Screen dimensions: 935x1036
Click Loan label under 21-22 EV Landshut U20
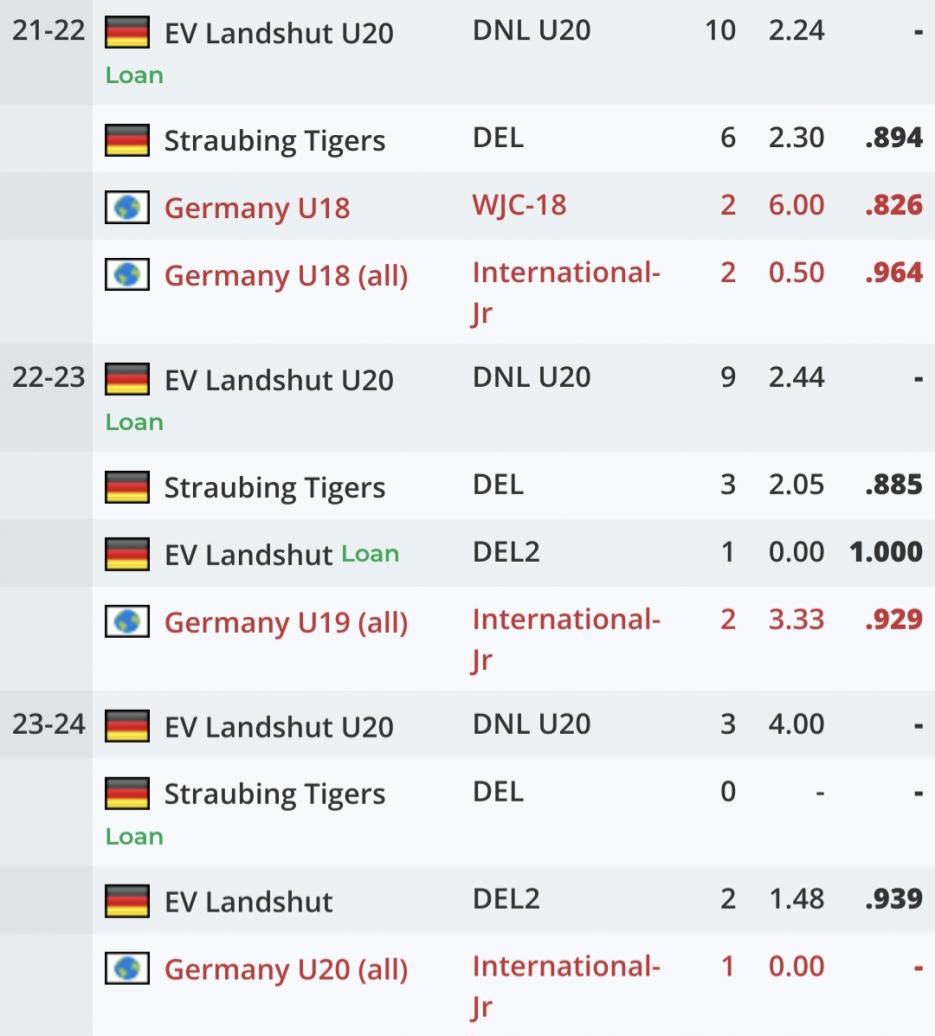pyautogui.click(x=134, y=75)
